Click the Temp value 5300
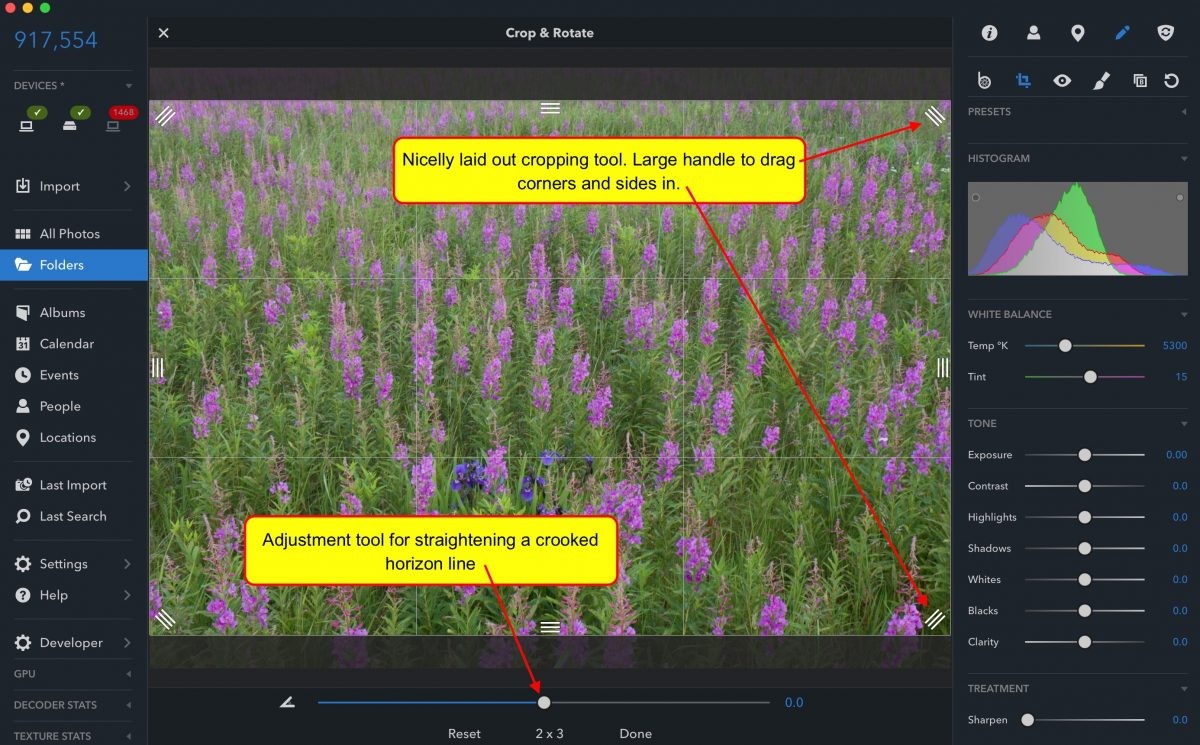Image resolution: width=1200 pixels, height=745 pixels. pyautogui.click(x=1175, y=346)
